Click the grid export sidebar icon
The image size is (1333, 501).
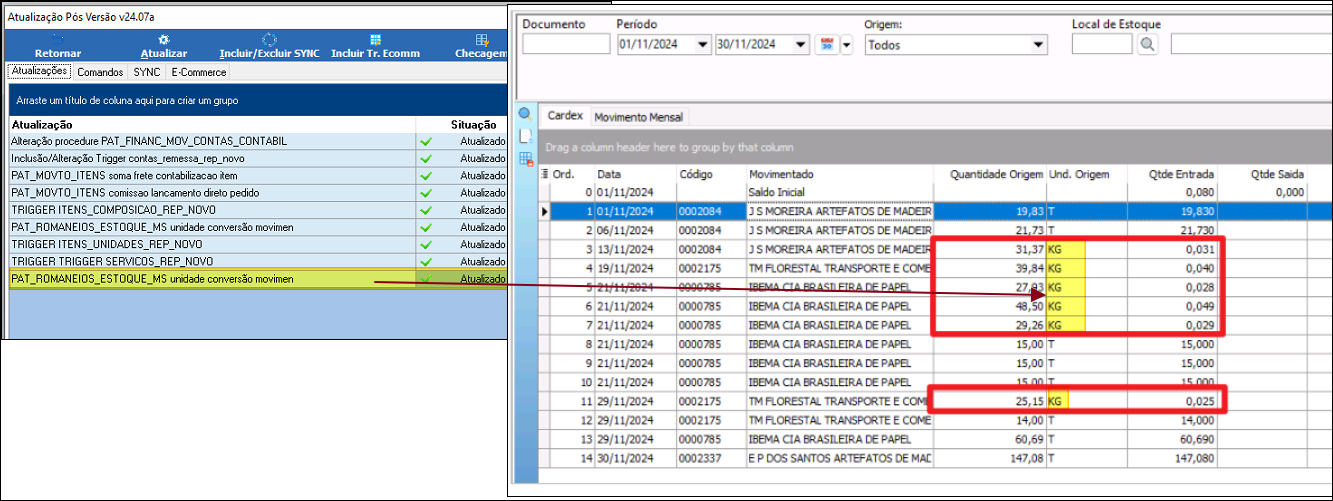click(x=524, y=158)
